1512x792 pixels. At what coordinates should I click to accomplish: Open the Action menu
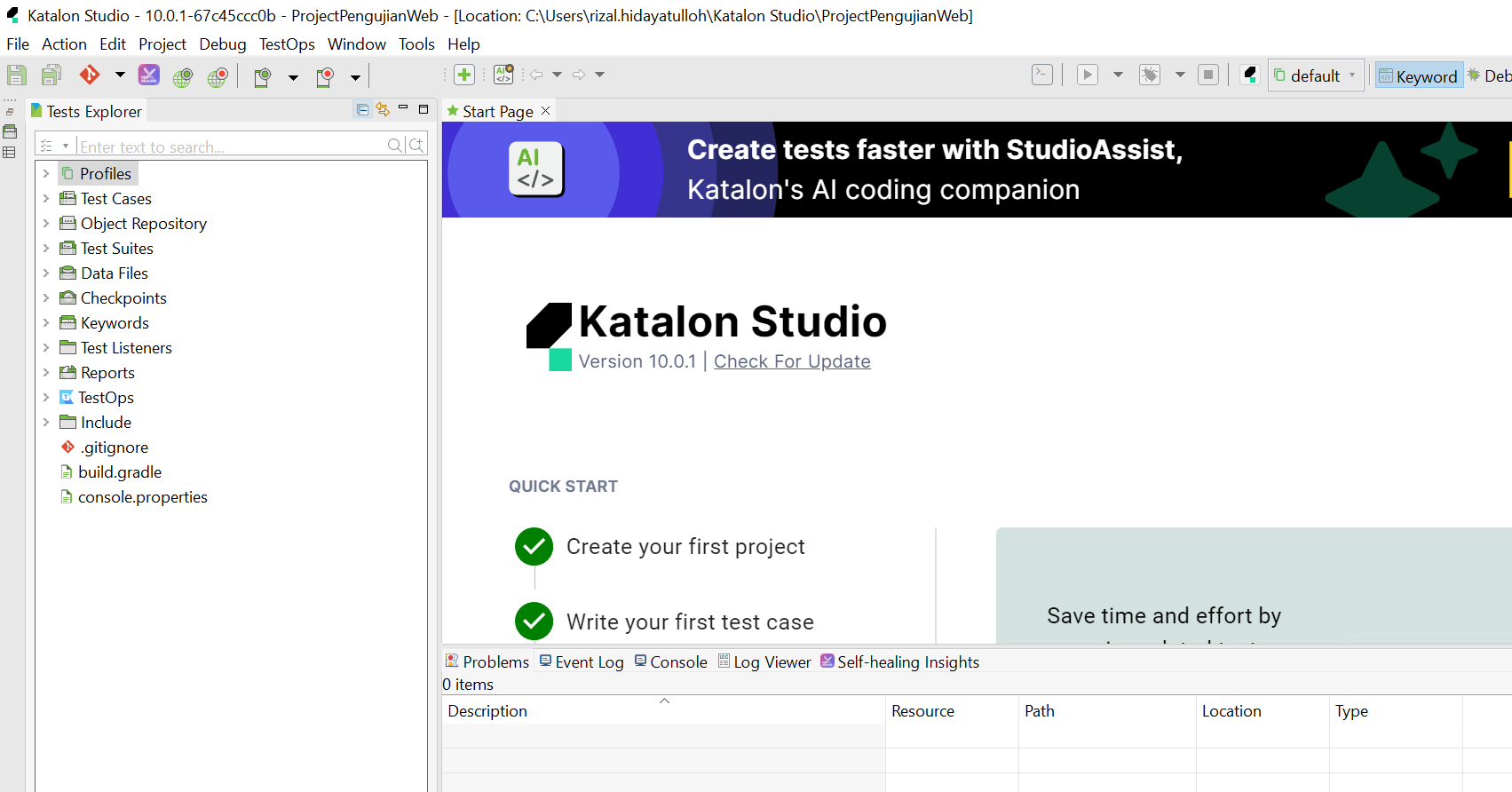[x=64, y=44]
